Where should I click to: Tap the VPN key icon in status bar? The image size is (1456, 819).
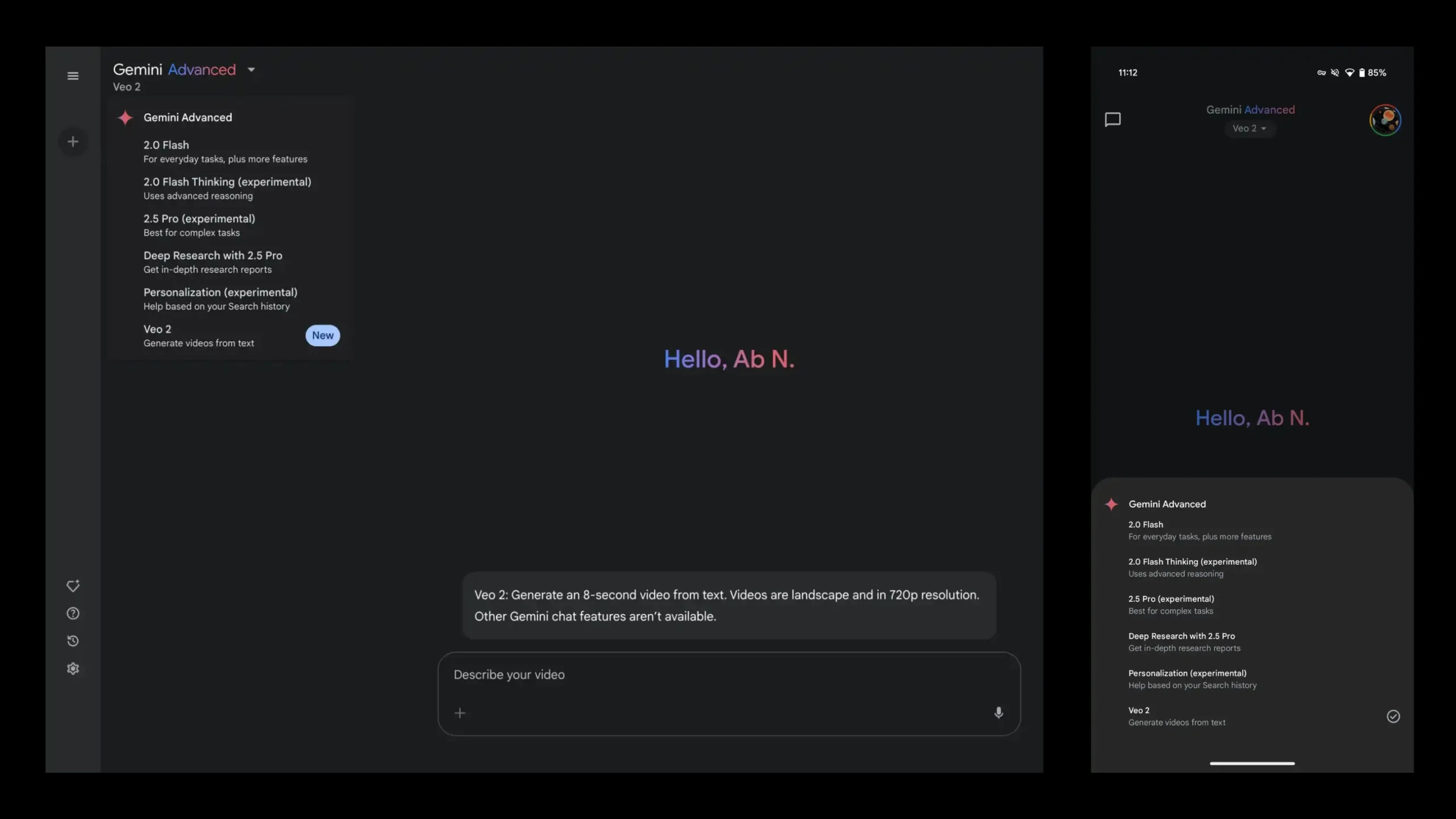coord(1321,73)
